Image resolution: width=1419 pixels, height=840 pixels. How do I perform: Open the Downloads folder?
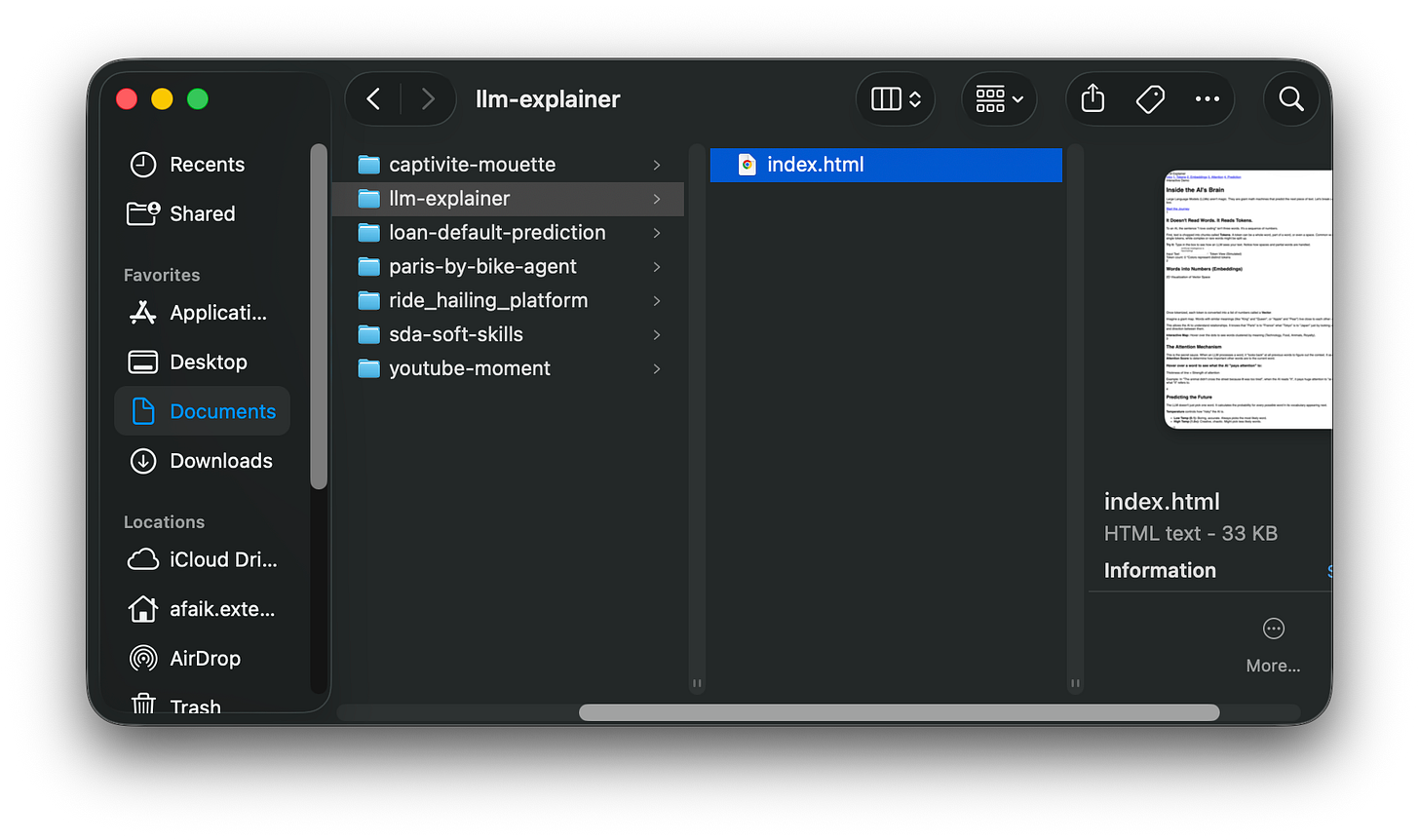tap(220, 460)
